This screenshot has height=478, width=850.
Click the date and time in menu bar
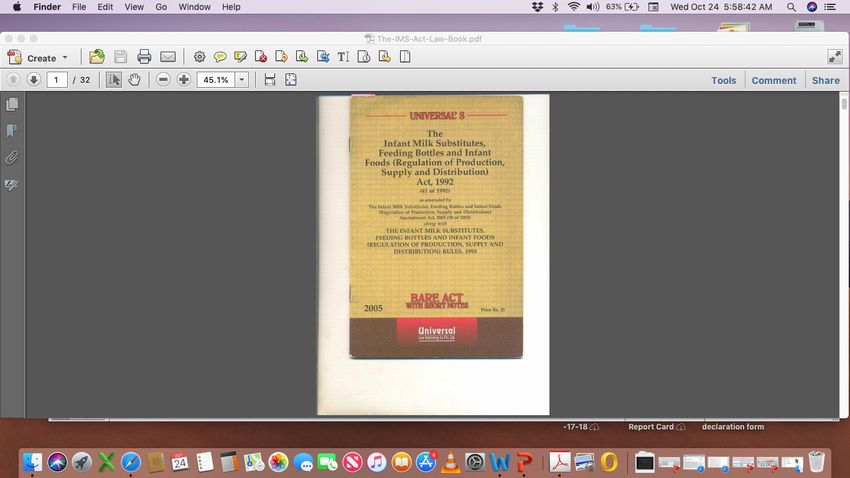721,7
